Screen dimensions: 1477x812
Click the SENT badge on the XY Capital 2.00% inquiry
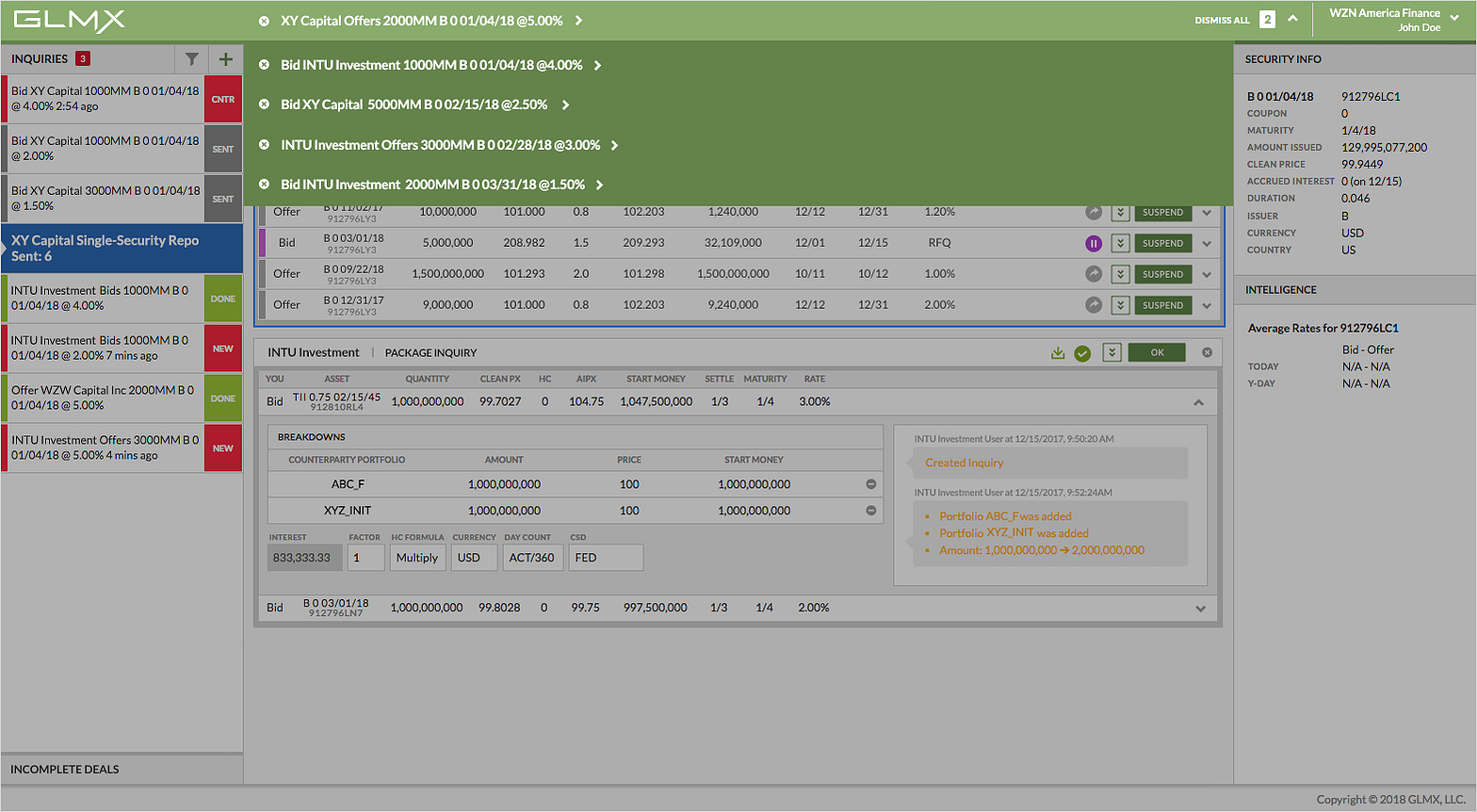(x=223, y=149)
